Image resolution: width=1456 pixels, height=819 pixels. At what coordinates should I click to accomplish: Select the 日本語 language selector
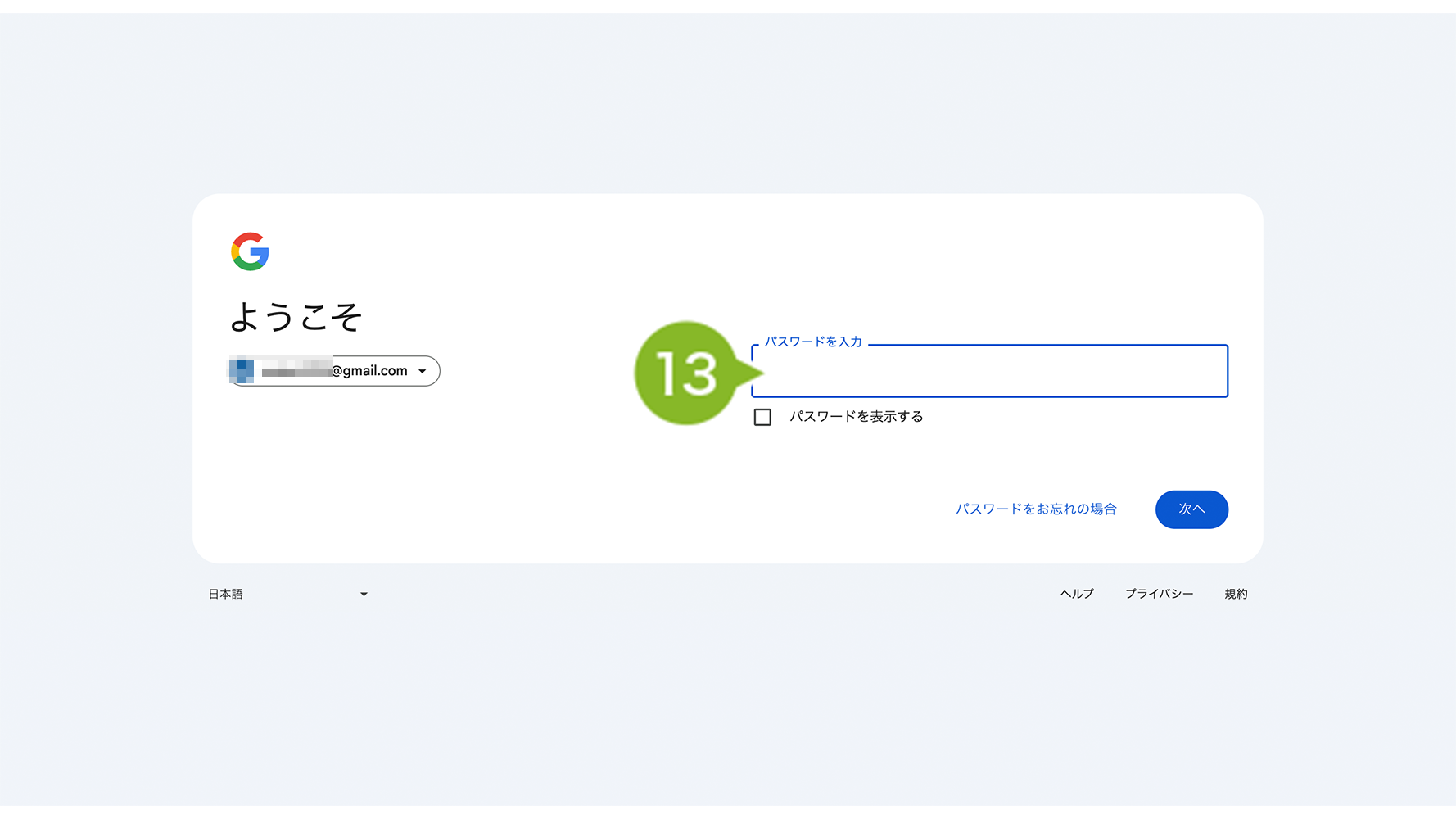288,595
